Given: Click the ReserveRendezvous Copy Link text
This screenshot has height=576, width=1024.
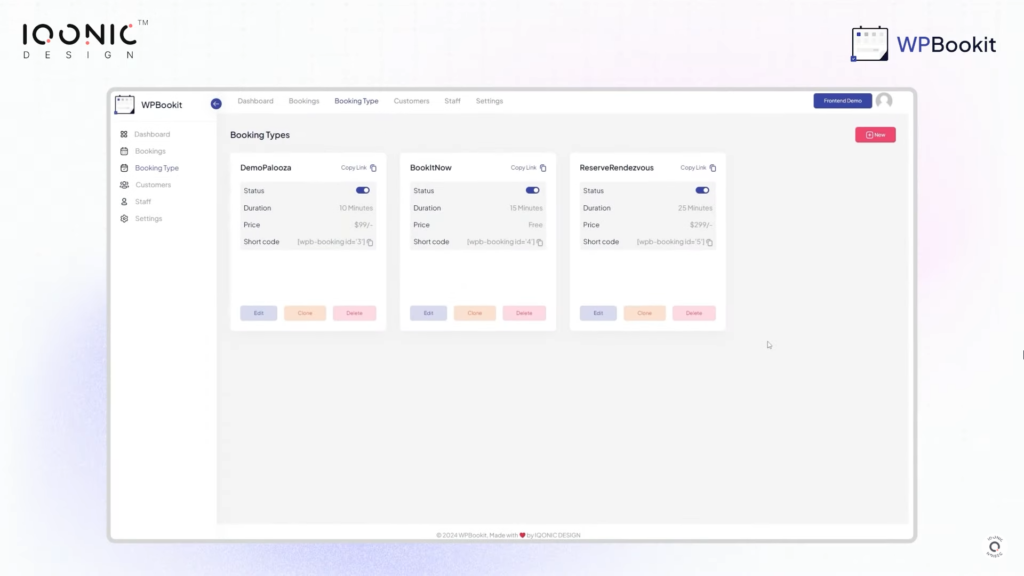Looking at the screenshot, I should tap(693, 168).
